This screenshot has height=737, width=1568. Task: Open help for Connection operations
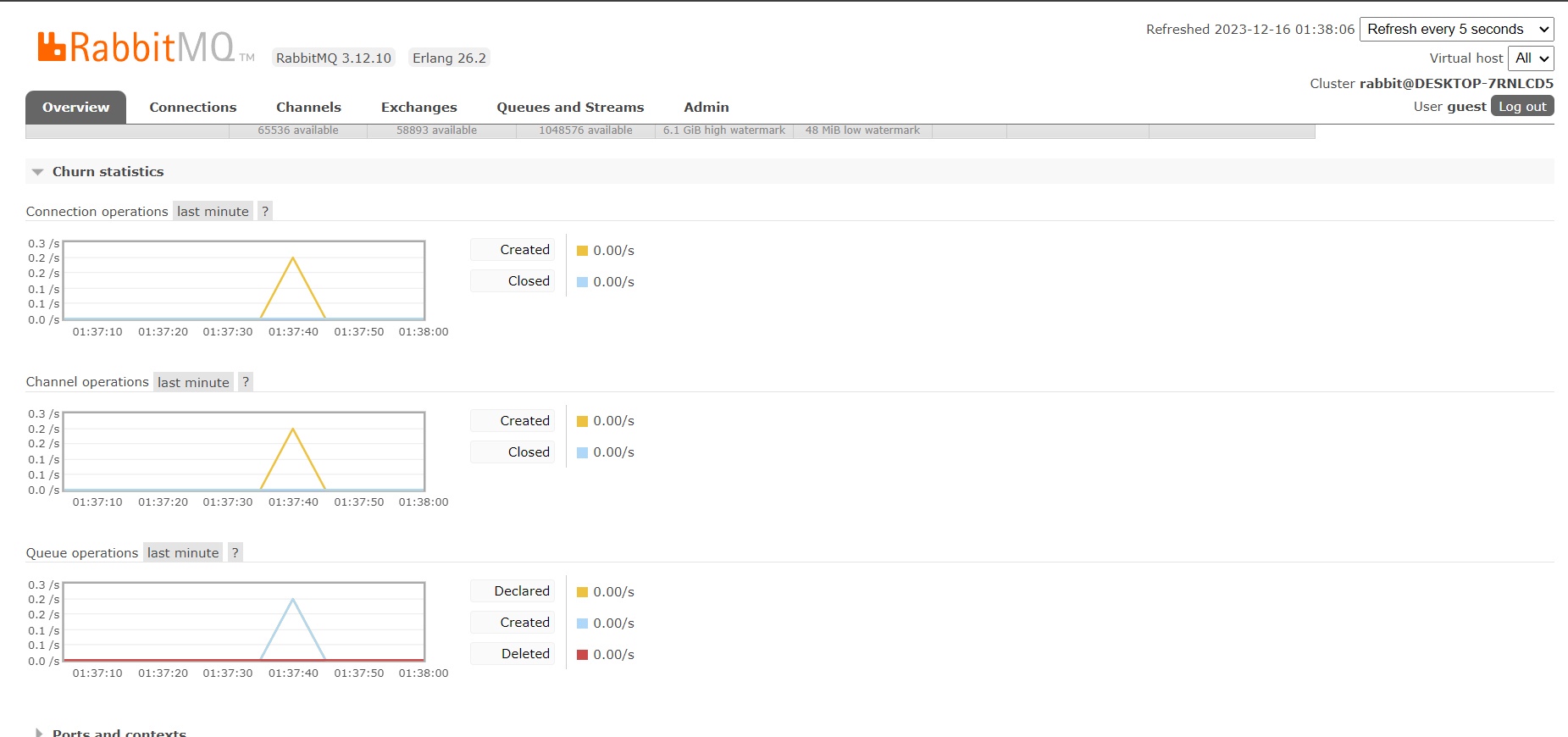[265, 212]
